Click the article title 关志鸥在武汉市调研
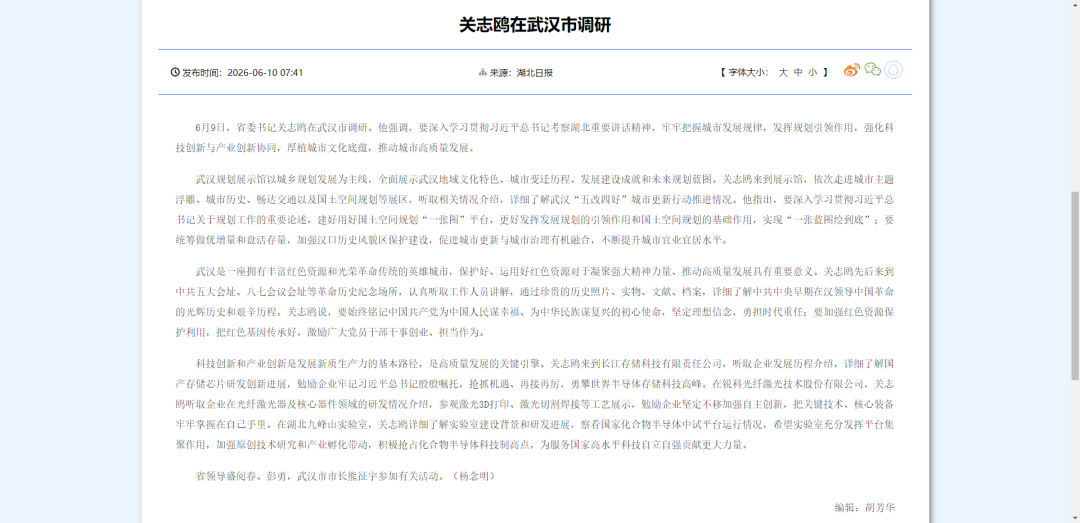Screen dimensions: 1080x523 tap(535, 25)
